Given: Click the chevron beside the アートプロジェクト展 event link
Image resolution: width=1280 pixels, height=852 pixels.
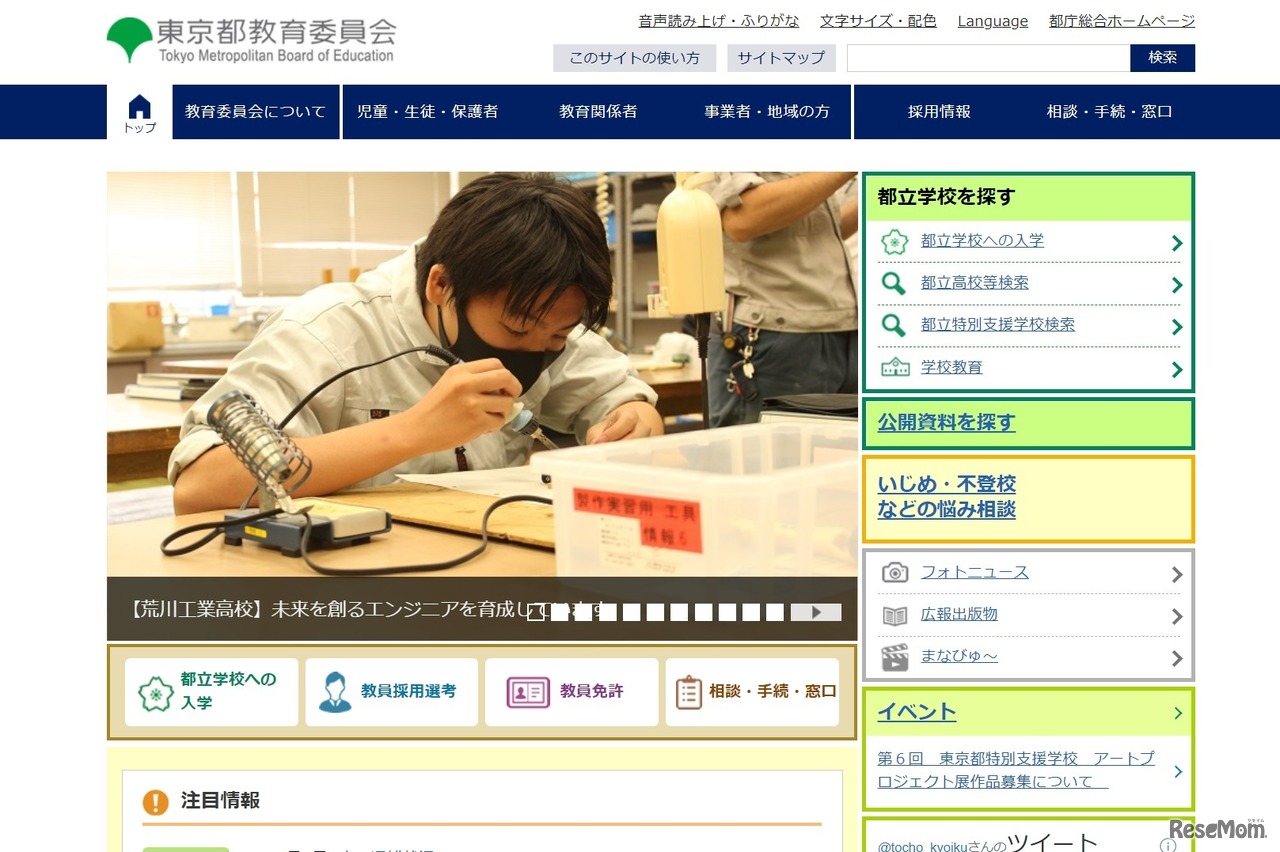Looking at the screenshot, I should (1178, 771).
